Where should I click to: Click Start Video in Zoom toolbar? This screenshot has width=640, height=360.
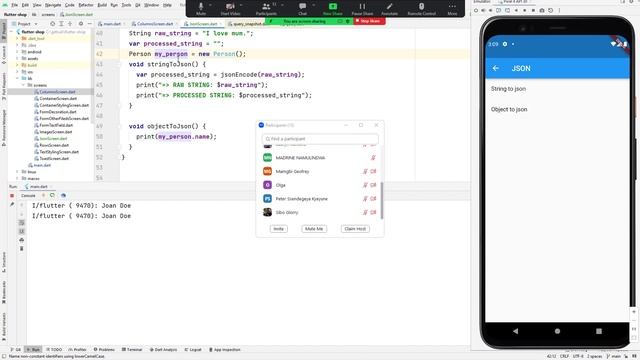tap(230, 8)
